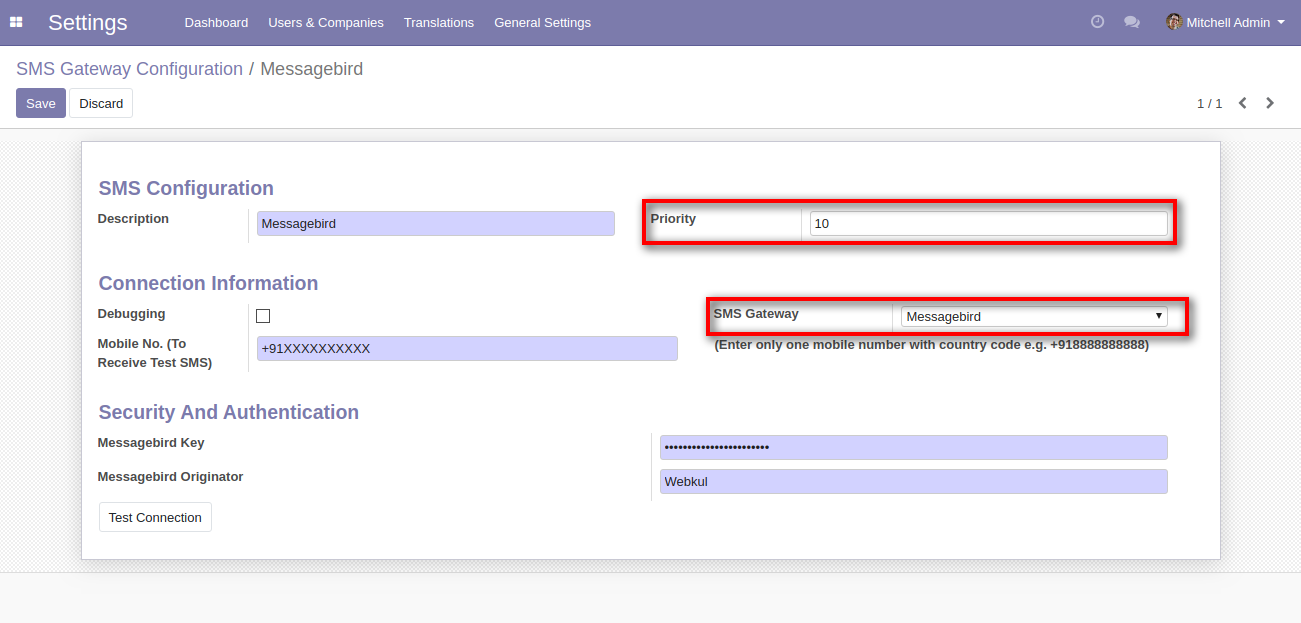This screenshot has height=623, width=1301.
Task: Click Mitchell Admin avatar picture
Action: pos(1174,22)
